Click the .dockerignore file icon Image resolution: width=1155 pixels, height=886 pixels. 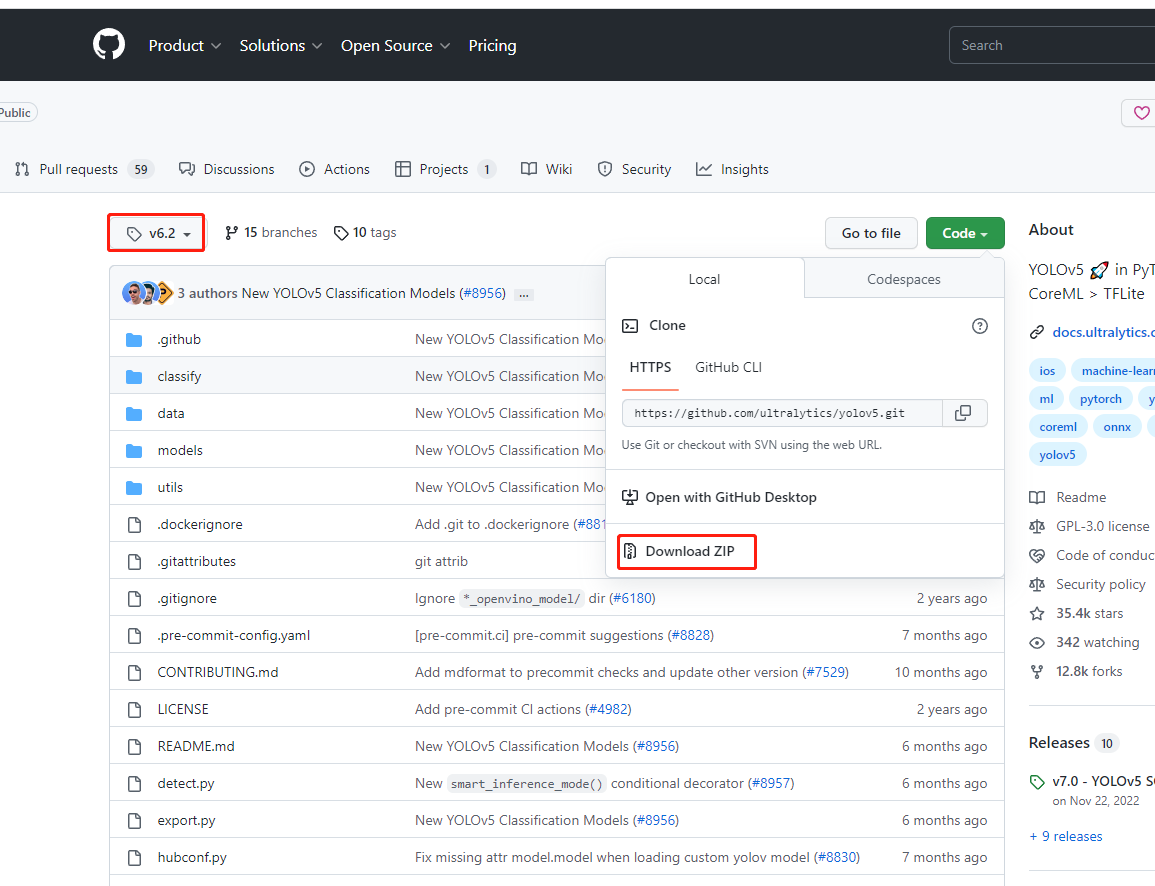pos(134,524)
